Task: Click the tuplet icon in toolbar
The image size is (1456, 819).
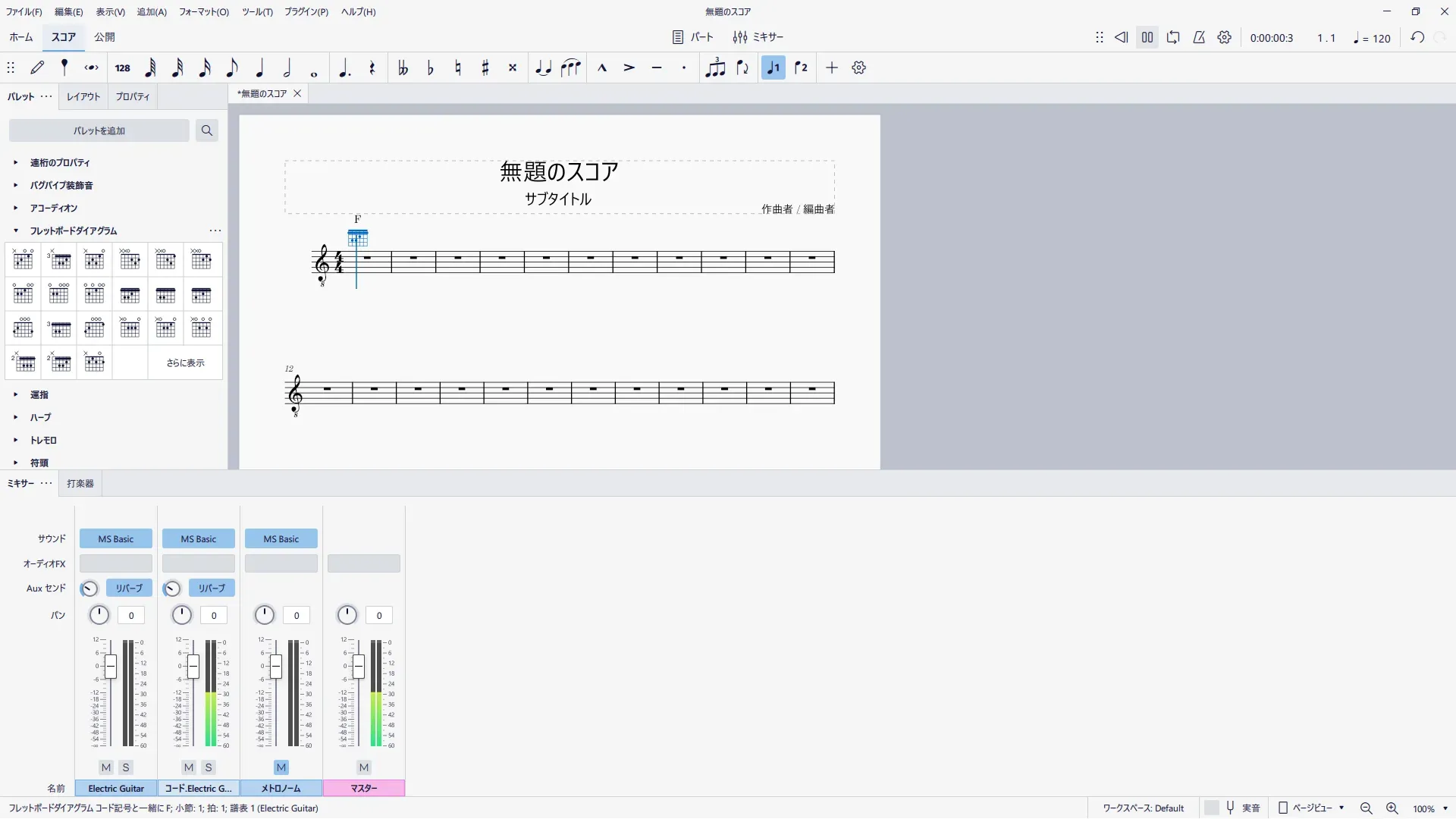Action: (x=714, y=68)
